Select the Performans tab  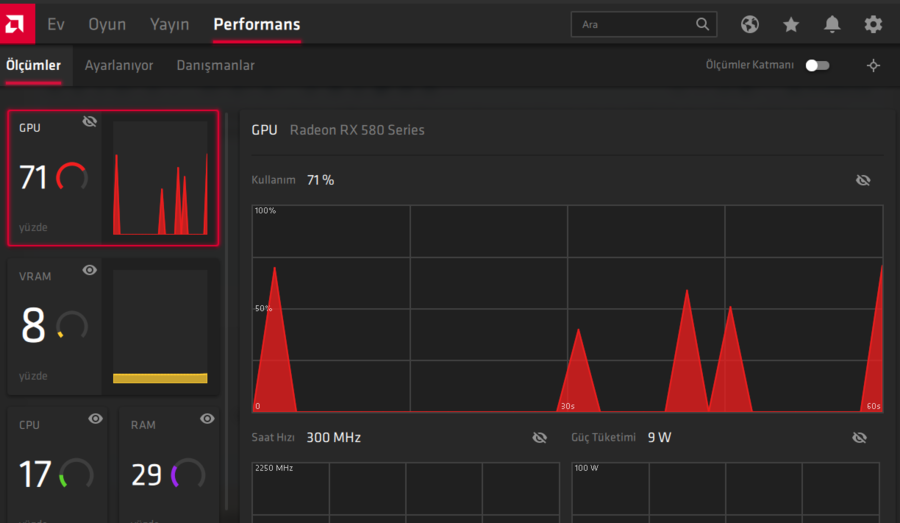(x=257, y=24)
